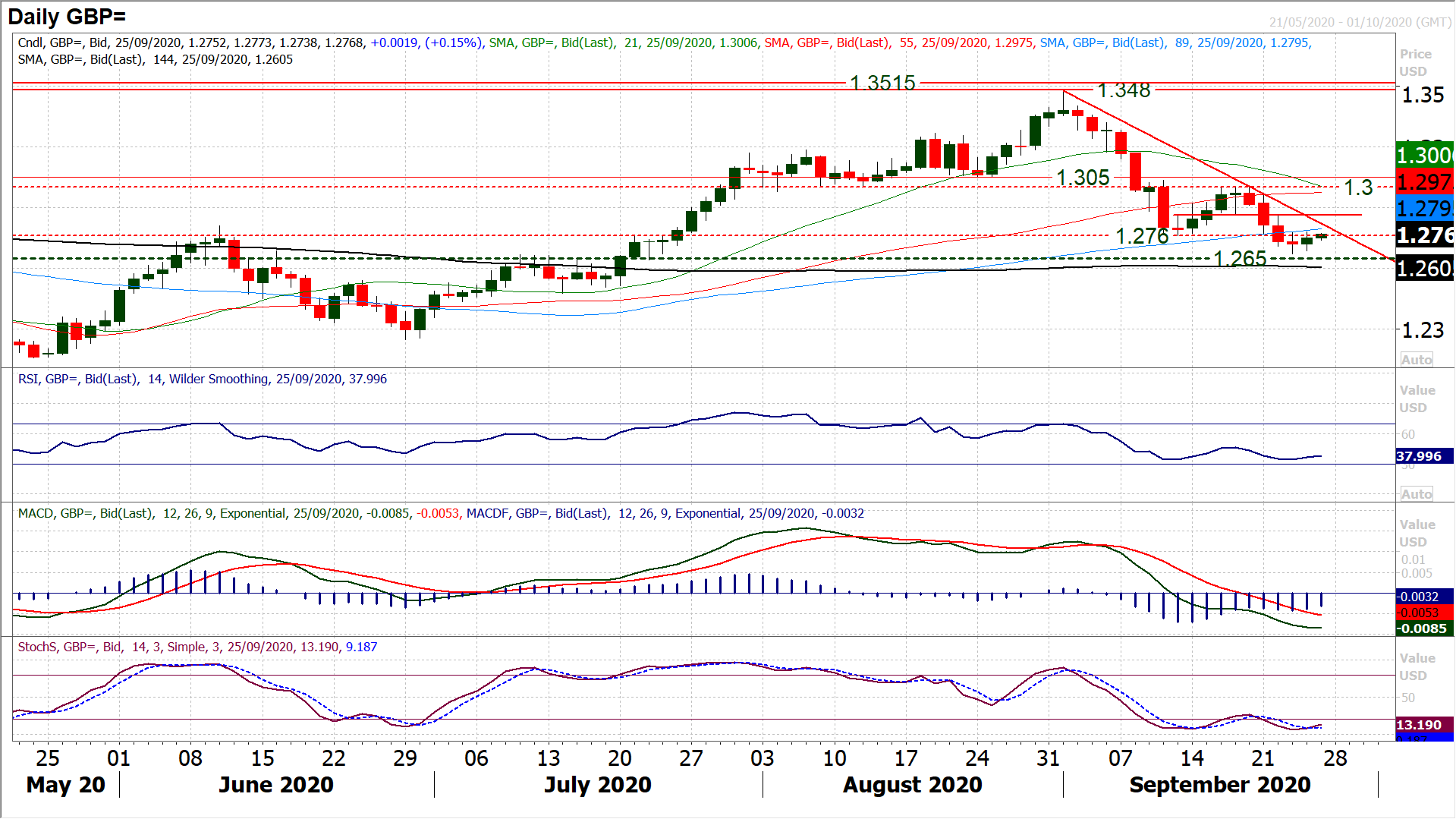The width and height of the screenshot is (1456, 819).
Task: Click the 1.305 level annotation
Action: point(1083,178)
